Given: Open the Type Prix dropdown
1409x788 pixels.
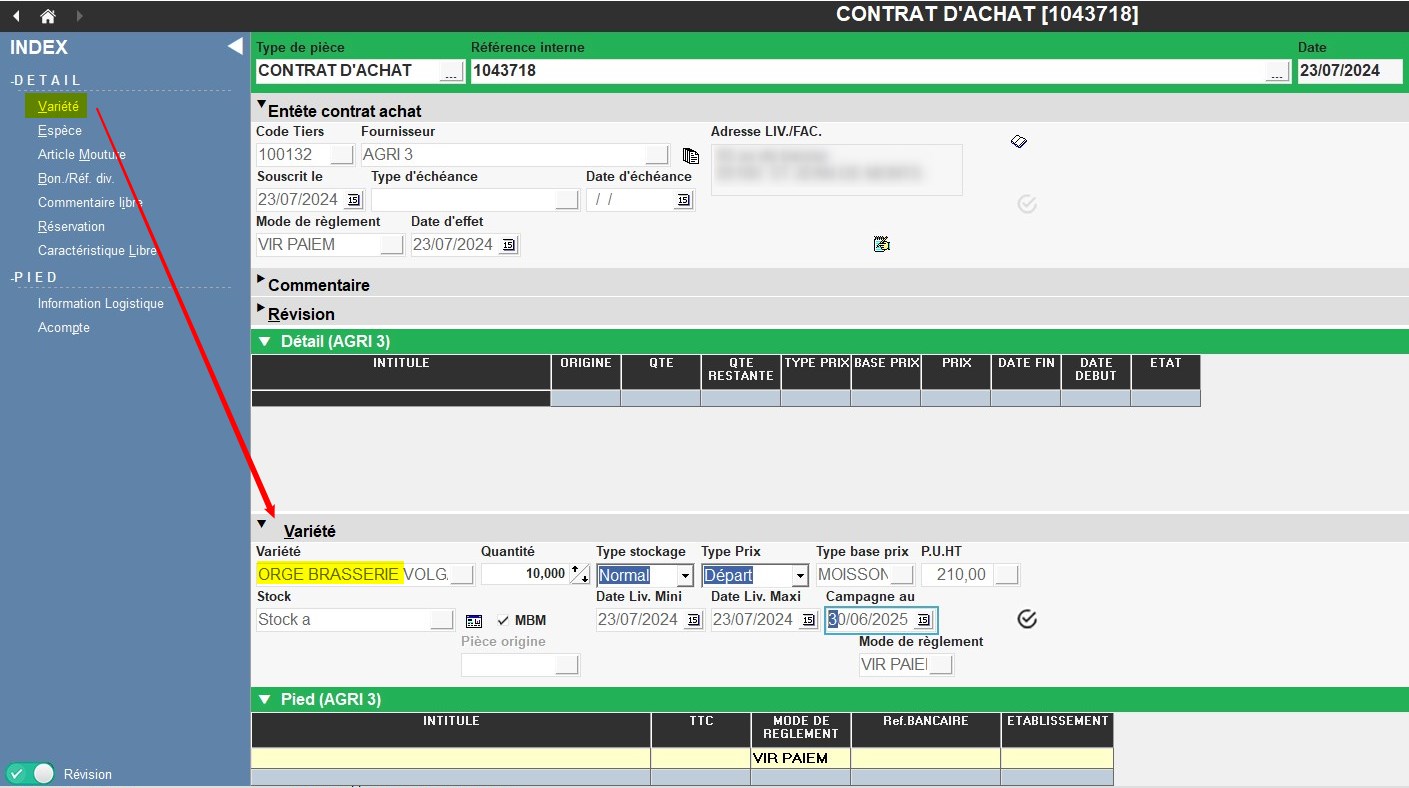Looking at the screenshot, I should [x=799, y=575].
